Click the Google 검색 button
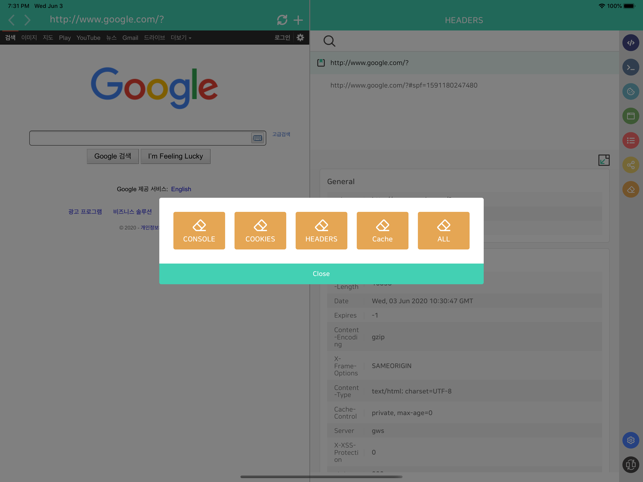The image size is (643, 482). pyautogui.click(x=112, y=156)
